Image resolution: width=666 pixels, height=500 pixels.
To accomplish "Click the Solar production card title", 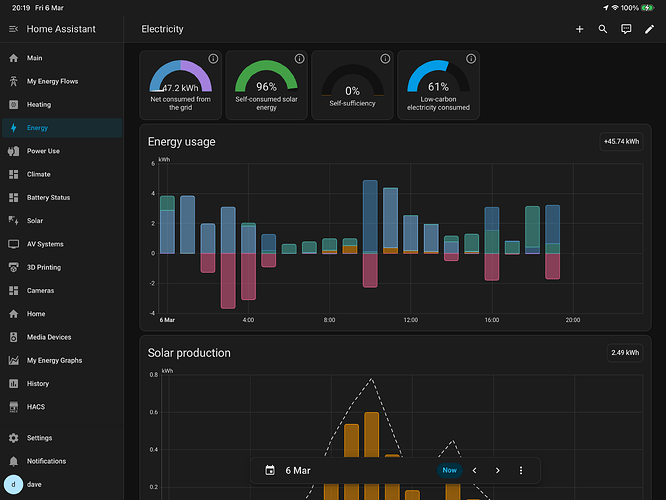I will [189, 353].
